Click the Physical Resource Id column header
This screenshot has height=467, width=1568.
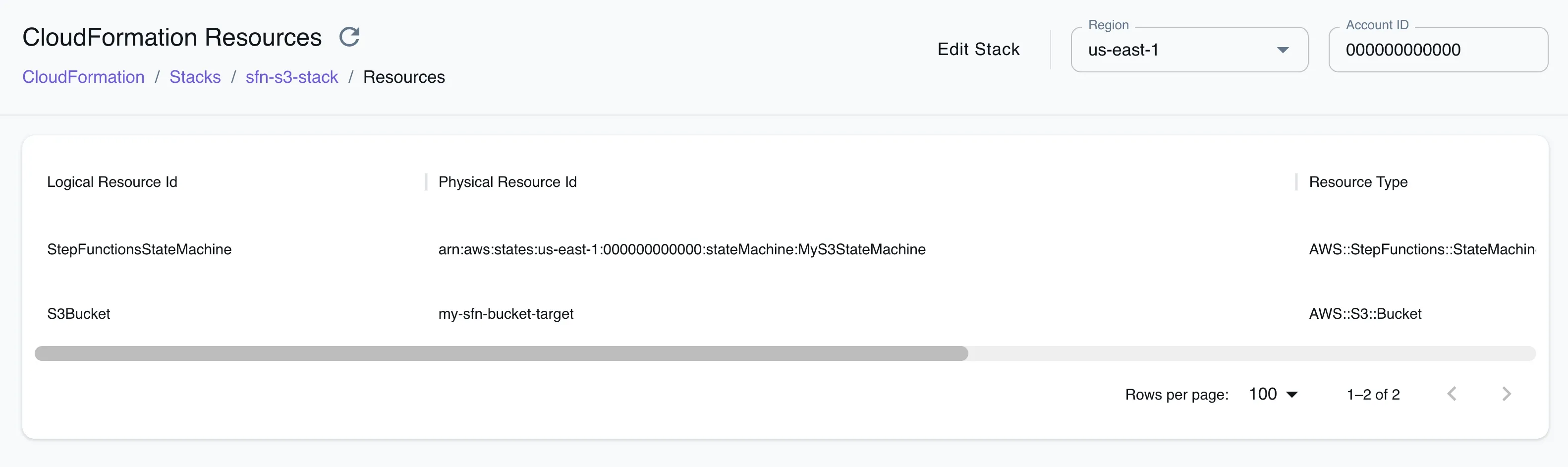pos(507,181)
